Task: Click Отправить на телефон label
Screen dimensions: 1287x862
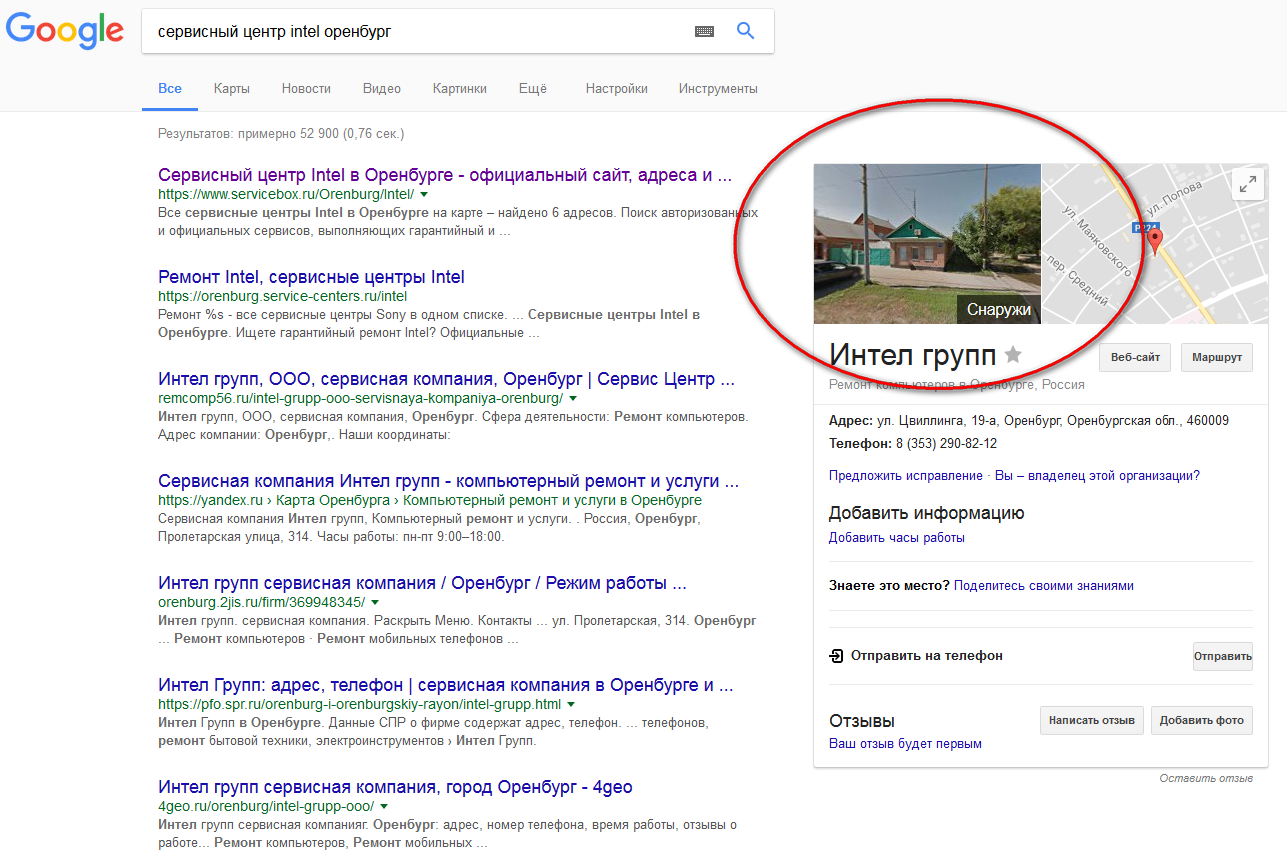Action: tap(927, 656)
